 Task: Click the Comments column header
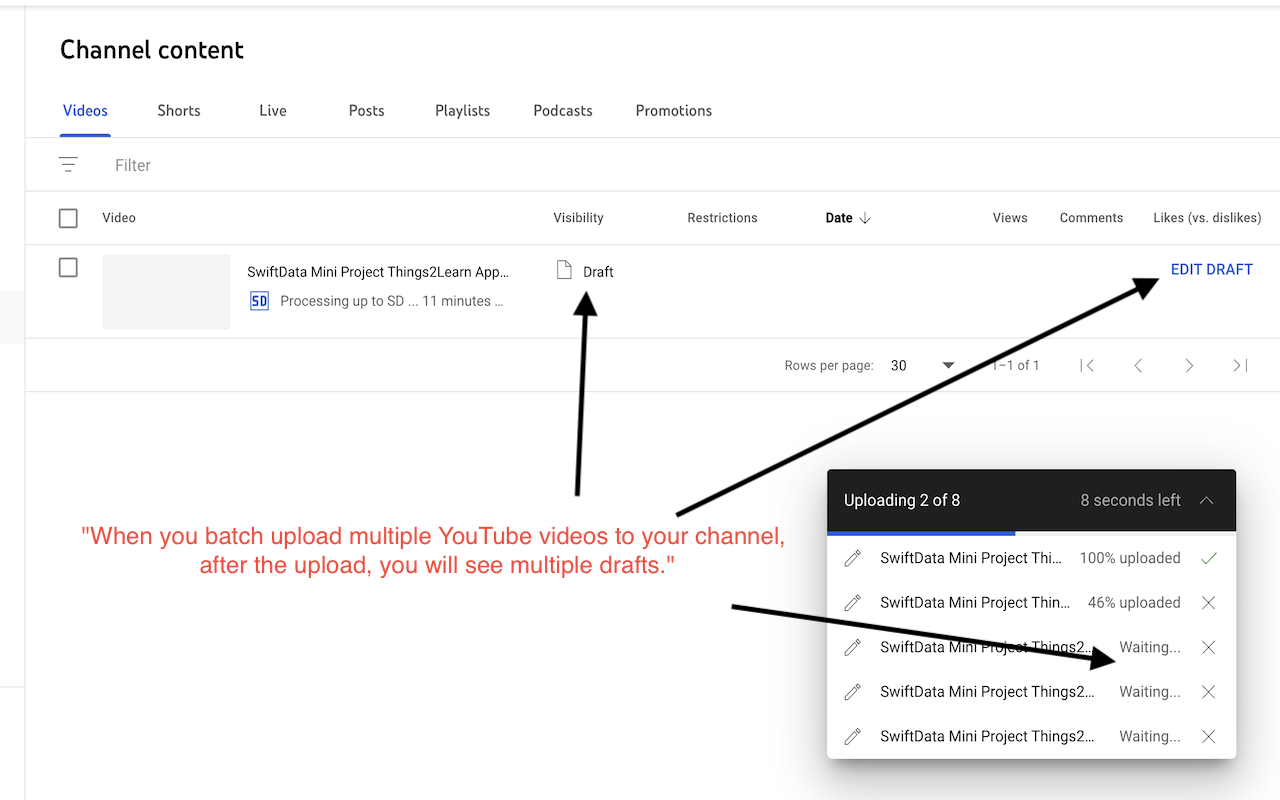point(1091,218)
